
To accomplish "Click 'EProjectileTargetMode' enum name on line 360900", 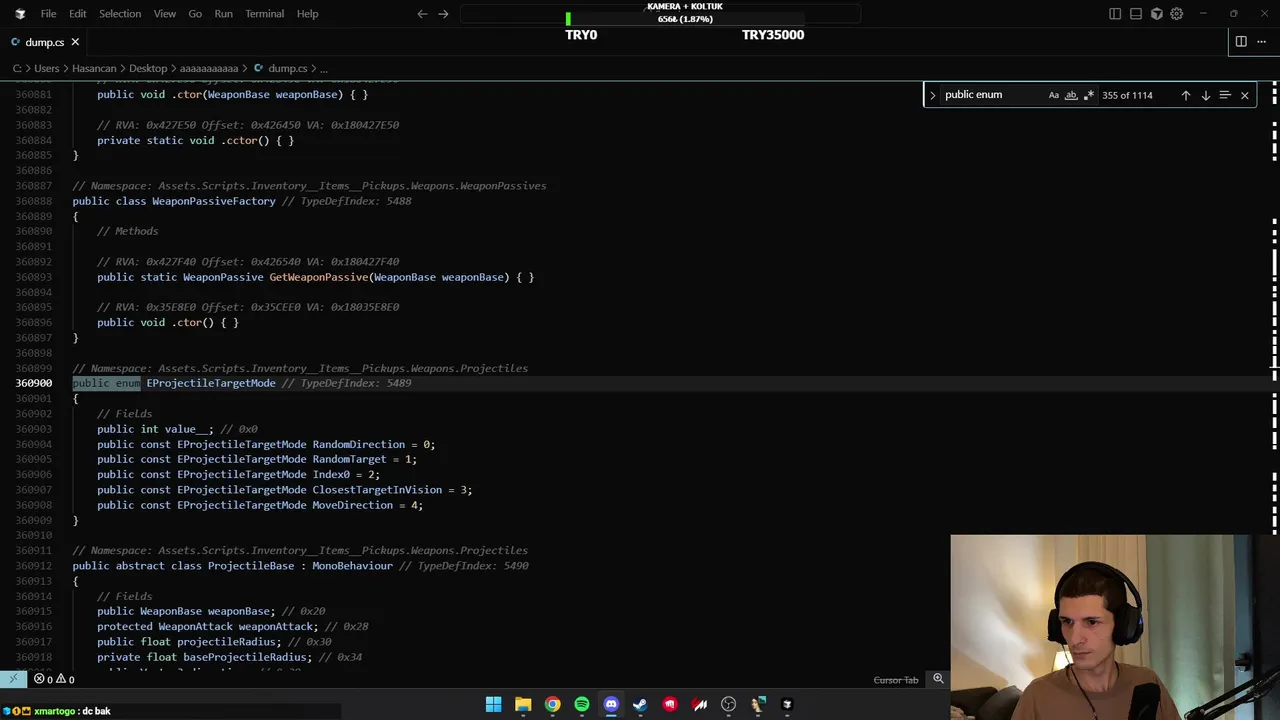I will [211, 383].
